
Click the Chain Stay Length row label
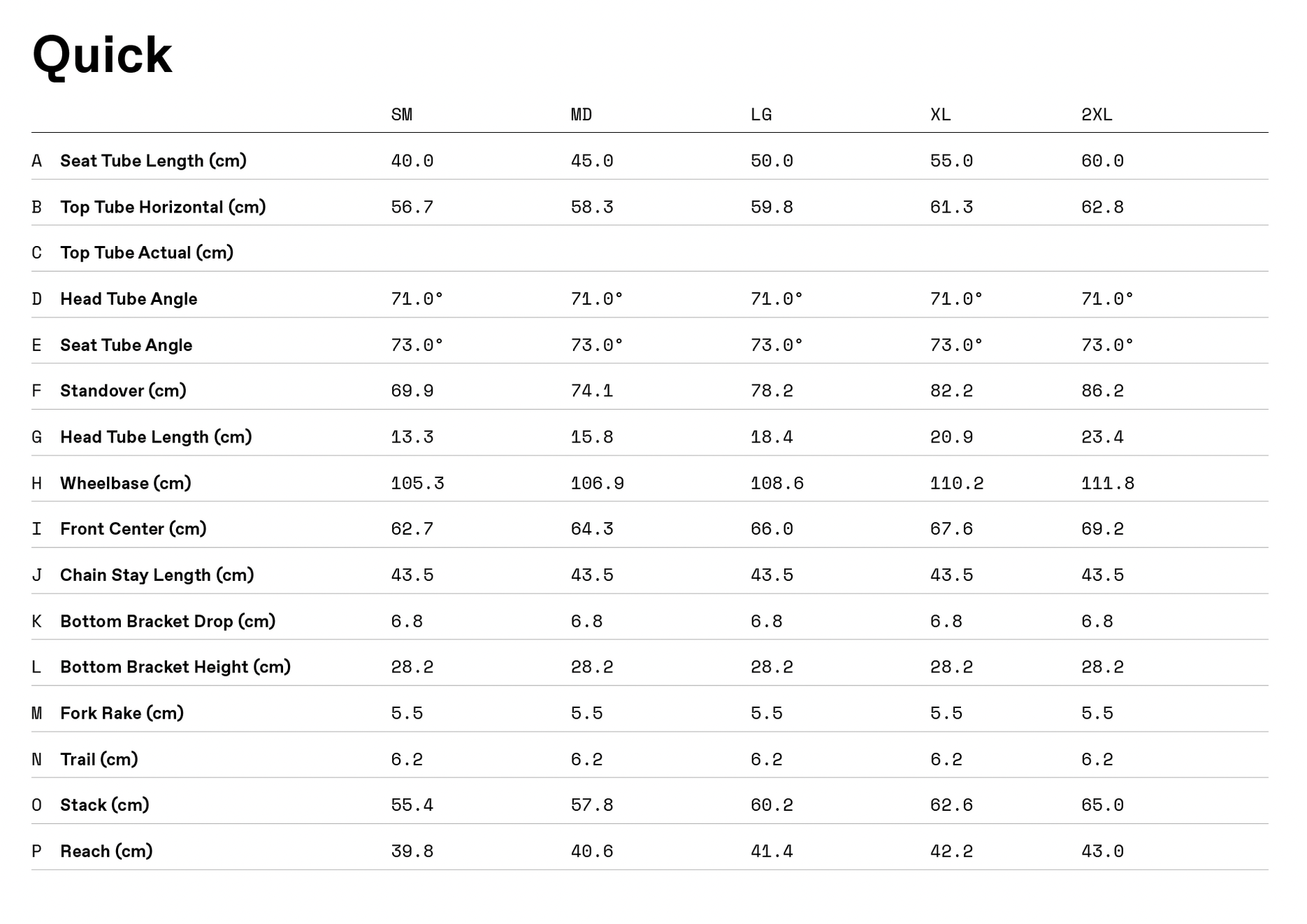157,575
